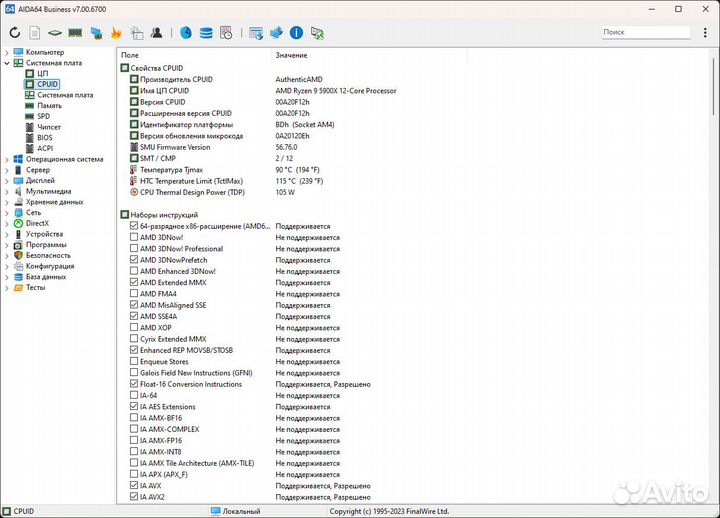Click the Тесты orange icon in tree
Screen dimensions: 720x518
tap(18, 287)
